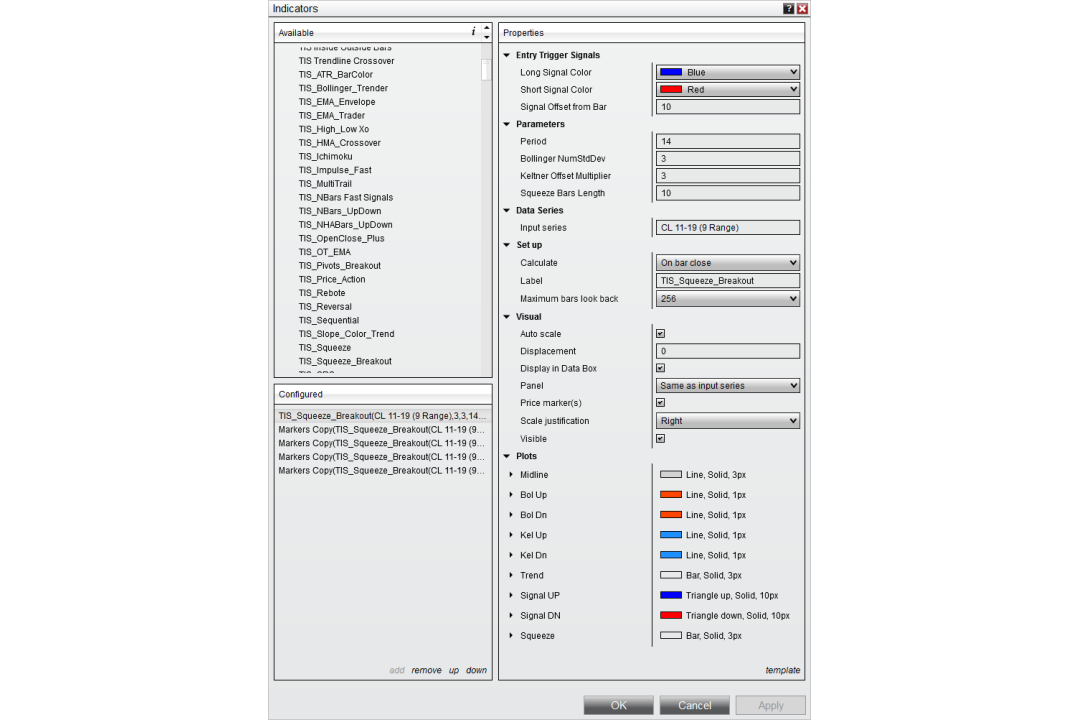The height and width of the screenshot is (720, 1080).
Task: Expand the Kel Up plot
Action: 511,535
